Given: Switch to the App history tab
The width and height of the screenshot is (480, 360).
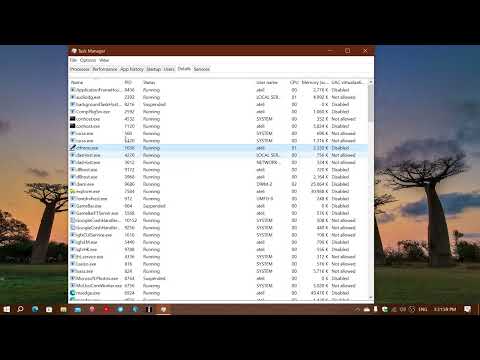Looking at the screenshot, I should pyautogui.click(x=132, y=69).
